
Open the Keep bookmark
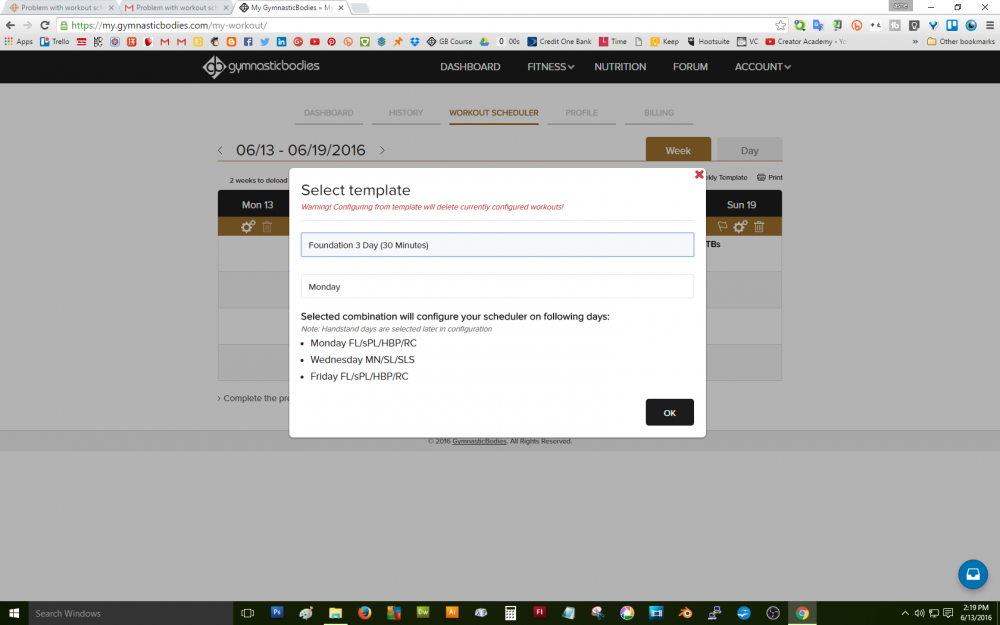665,41
